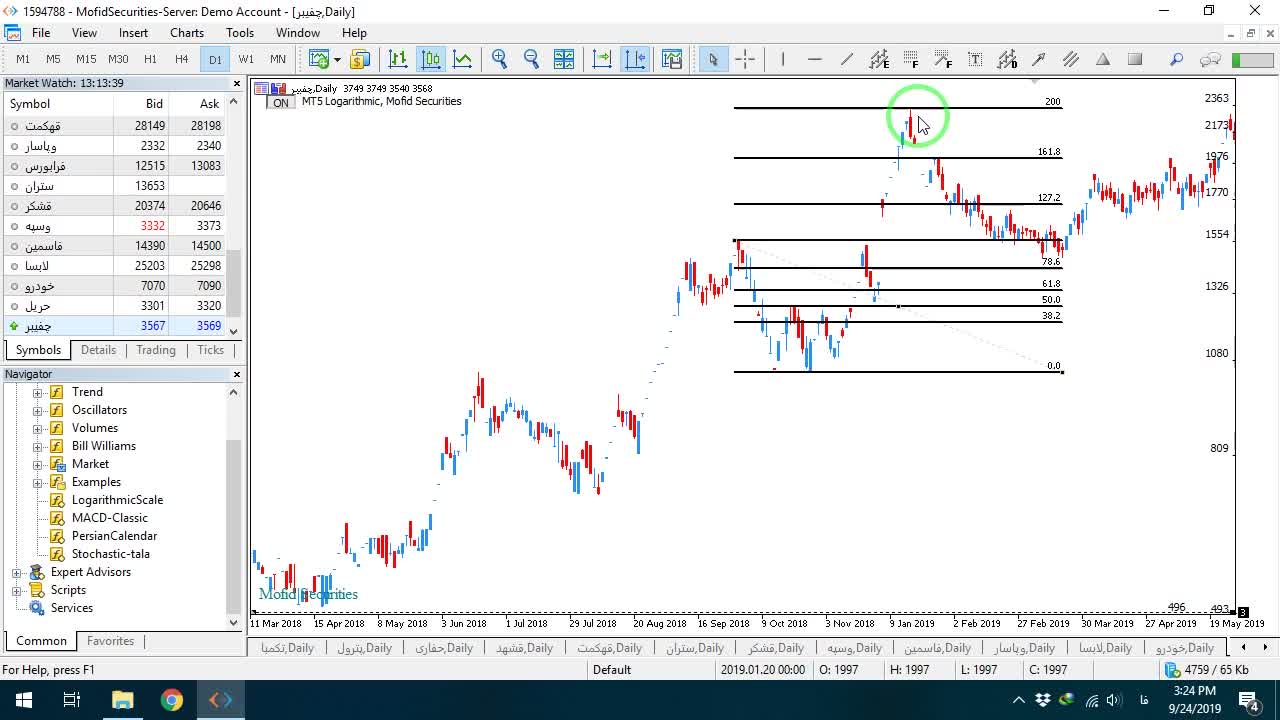This screenshot has width=1280, height=720.
Task: Sort Market Watch by Symbol column
Action: coord(58,104)
